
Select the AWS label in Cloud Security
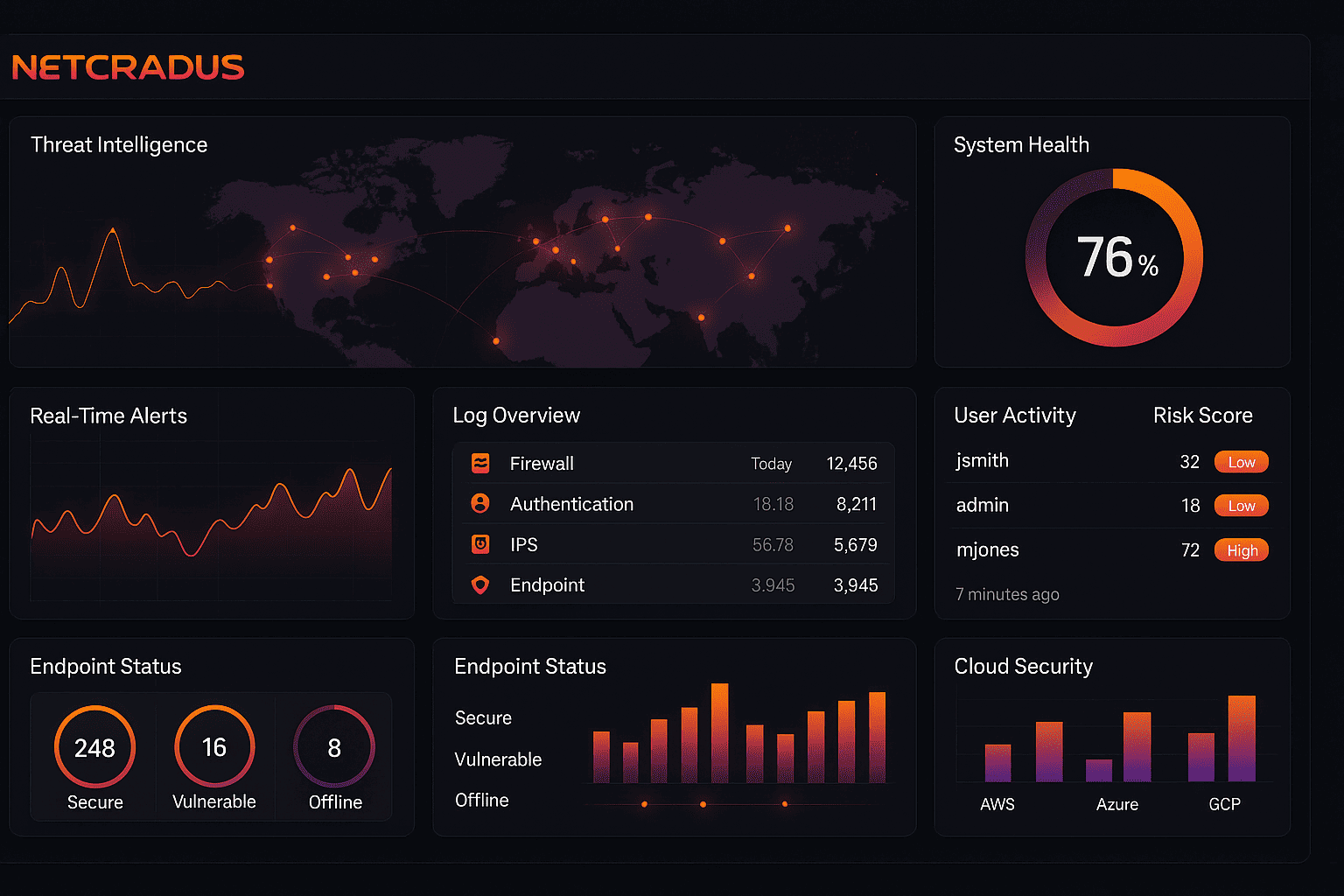pyautogui.click(x=997, y=804)
